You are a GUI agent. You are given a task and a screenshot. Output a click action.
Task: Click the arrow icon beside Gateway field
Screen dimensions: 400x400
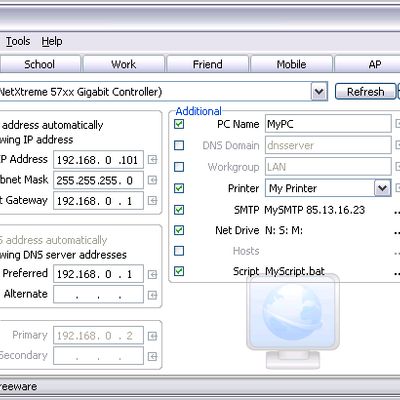(x=152, y=201)
